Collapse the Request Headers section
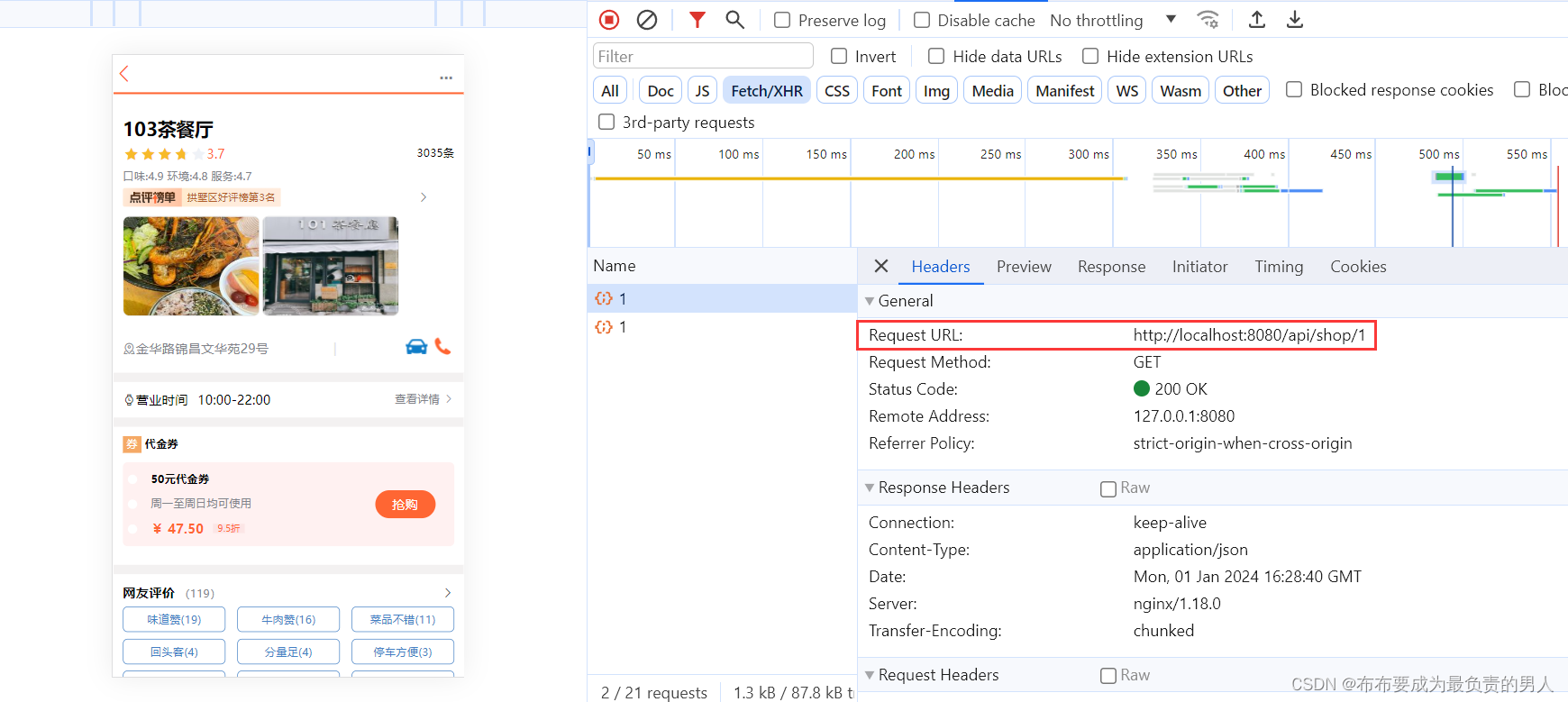This screenshot has width=1568, height=702. coord(870,675)
